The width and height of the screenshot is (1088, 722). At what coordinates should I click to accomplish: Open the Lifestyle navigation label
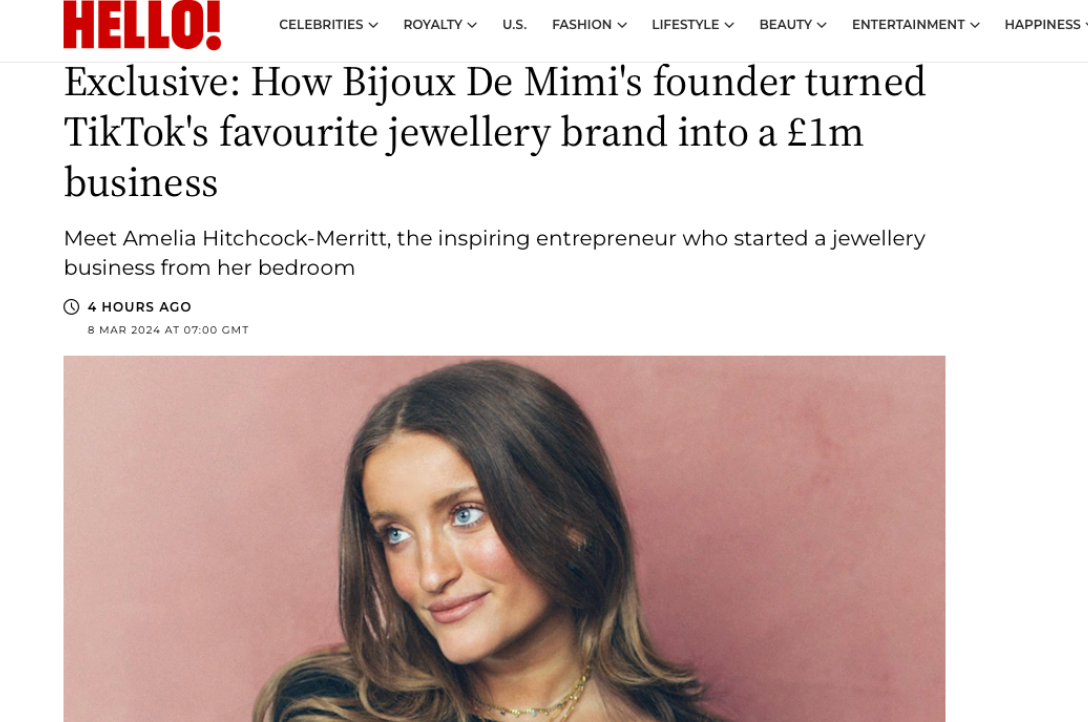click(685, 25)
